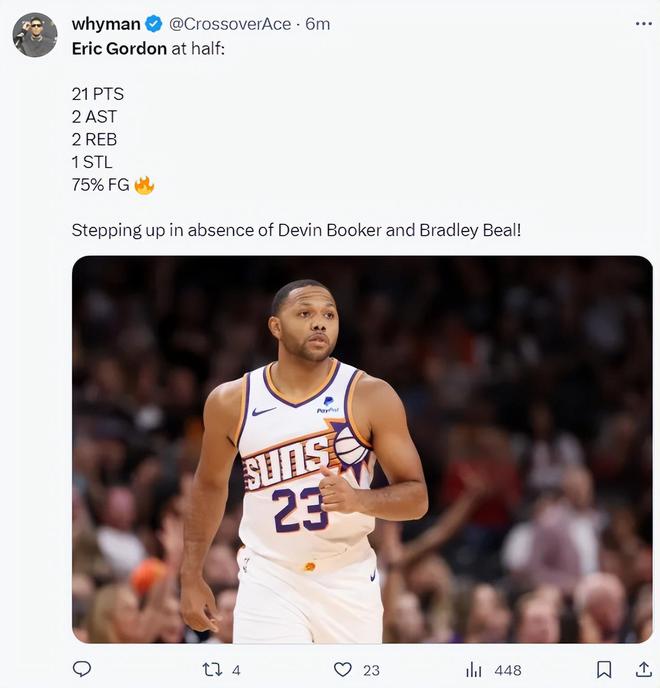Click the retweet count 4
Viewport: 660px width, 688px height.
coord(236,670)
